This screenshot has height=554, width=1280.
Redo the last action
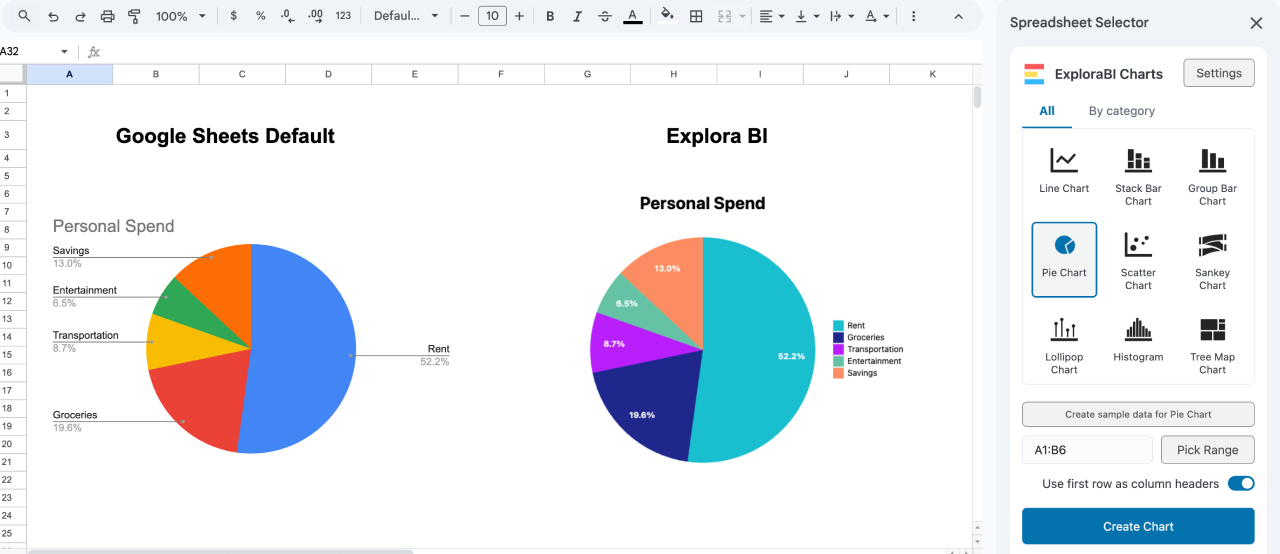tap(80, 16)
